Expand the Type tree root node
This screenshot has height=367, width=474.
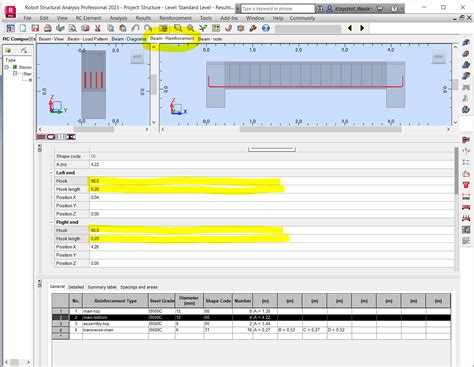click(x=7, y=67)
